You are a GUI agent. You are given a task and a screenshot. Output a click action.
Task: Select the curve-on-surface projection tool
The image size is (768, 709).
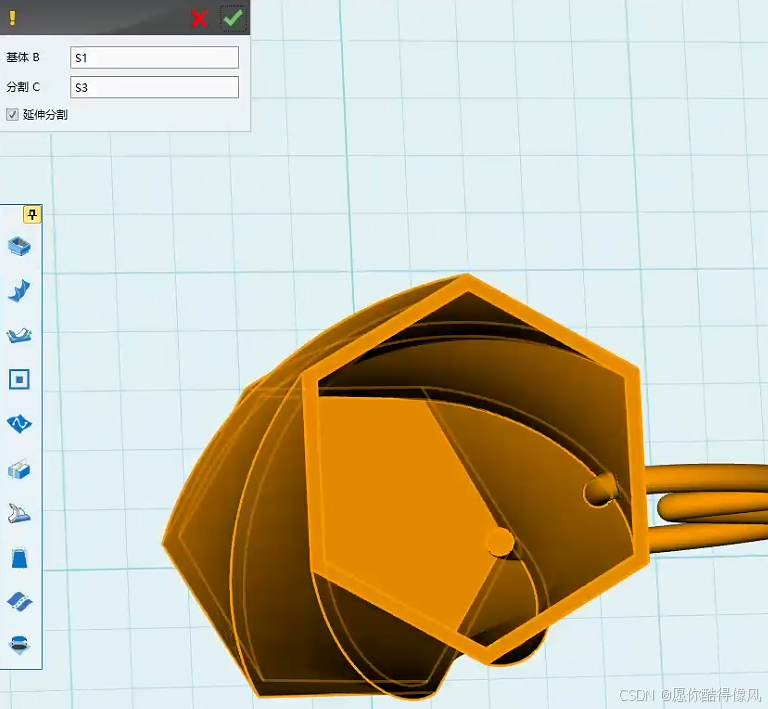click(x=20, y=424)
